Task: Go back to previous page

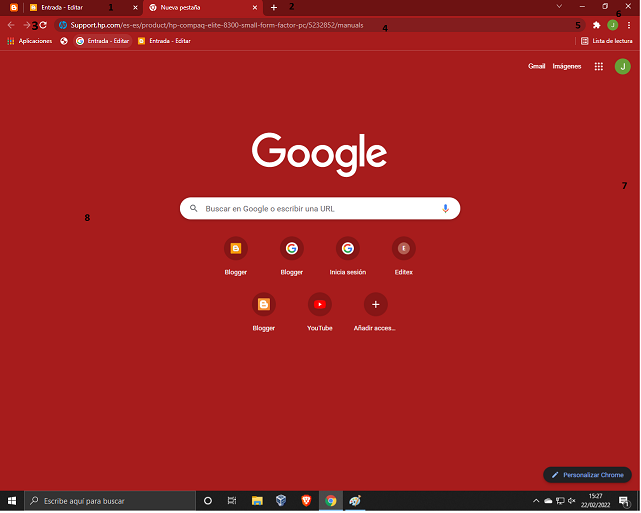Action: 11,25
